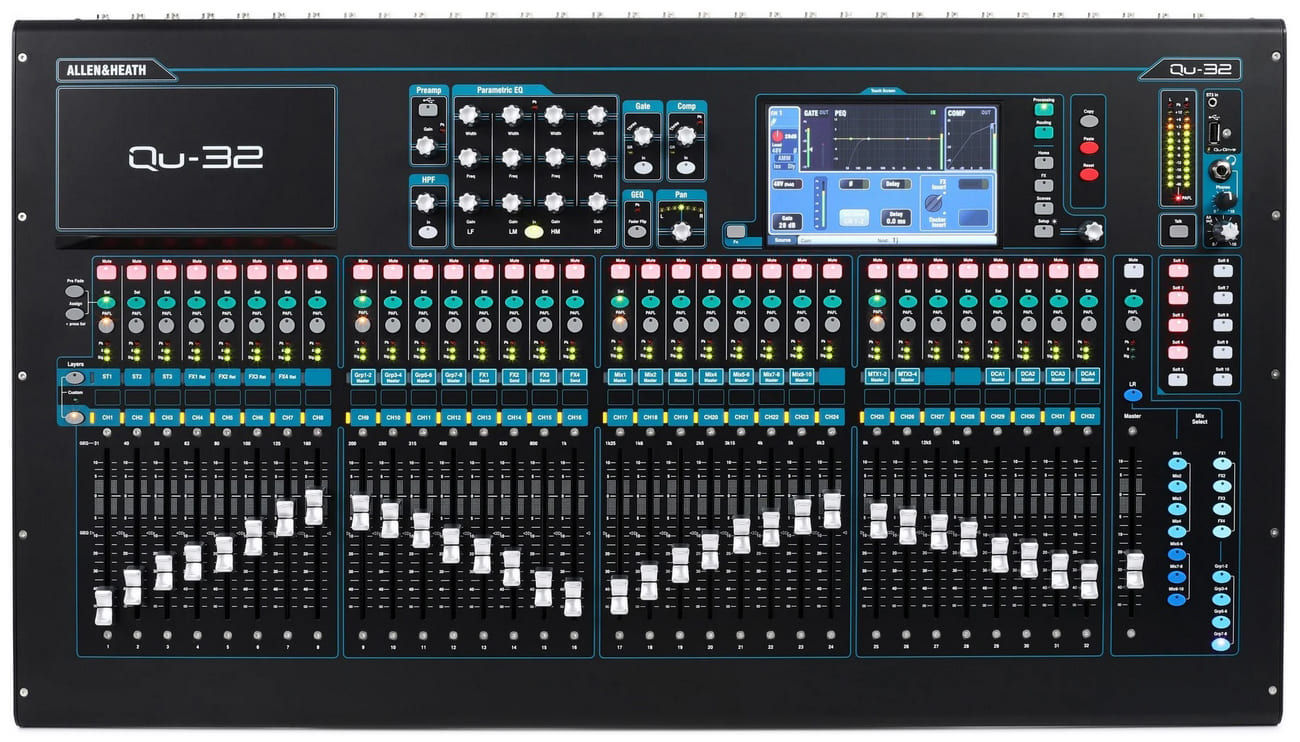The width and height of the screenshot is (1300, 742).
Task: Open the Routing screen with its green key
Action: click(x=1042, y=132)
